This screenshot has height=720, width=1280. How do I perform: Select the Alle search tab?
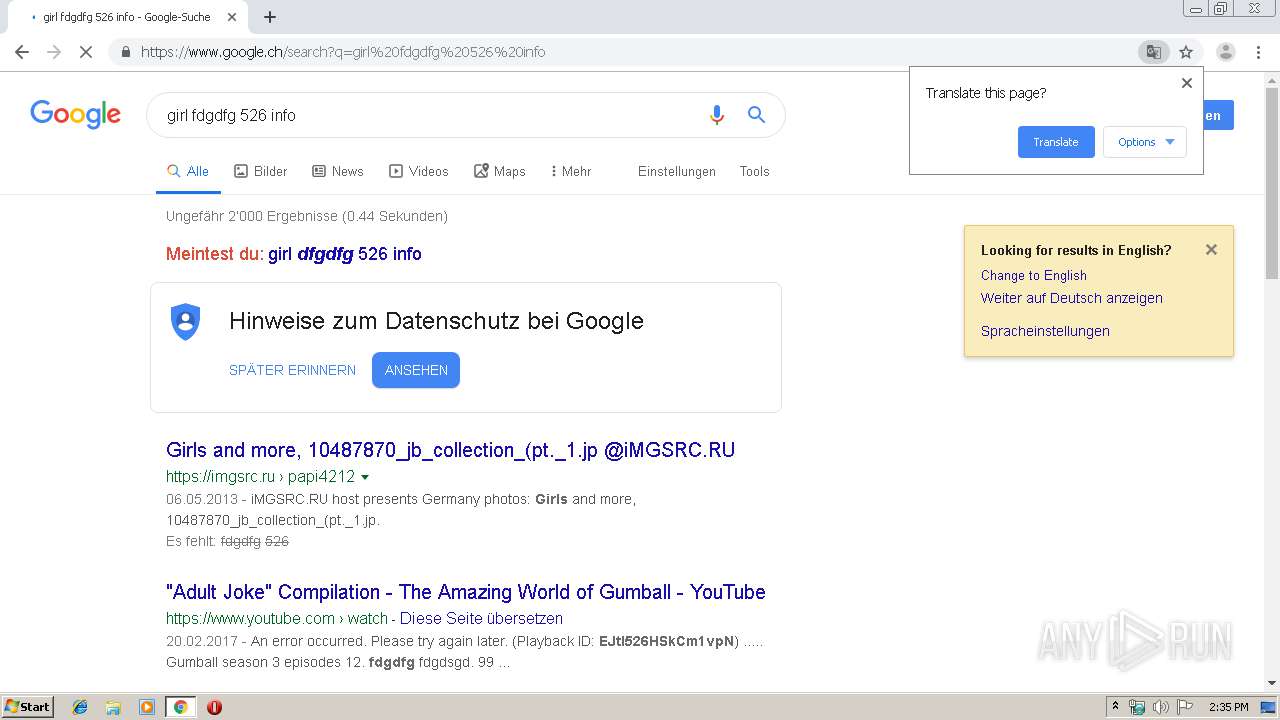point(187,171)
